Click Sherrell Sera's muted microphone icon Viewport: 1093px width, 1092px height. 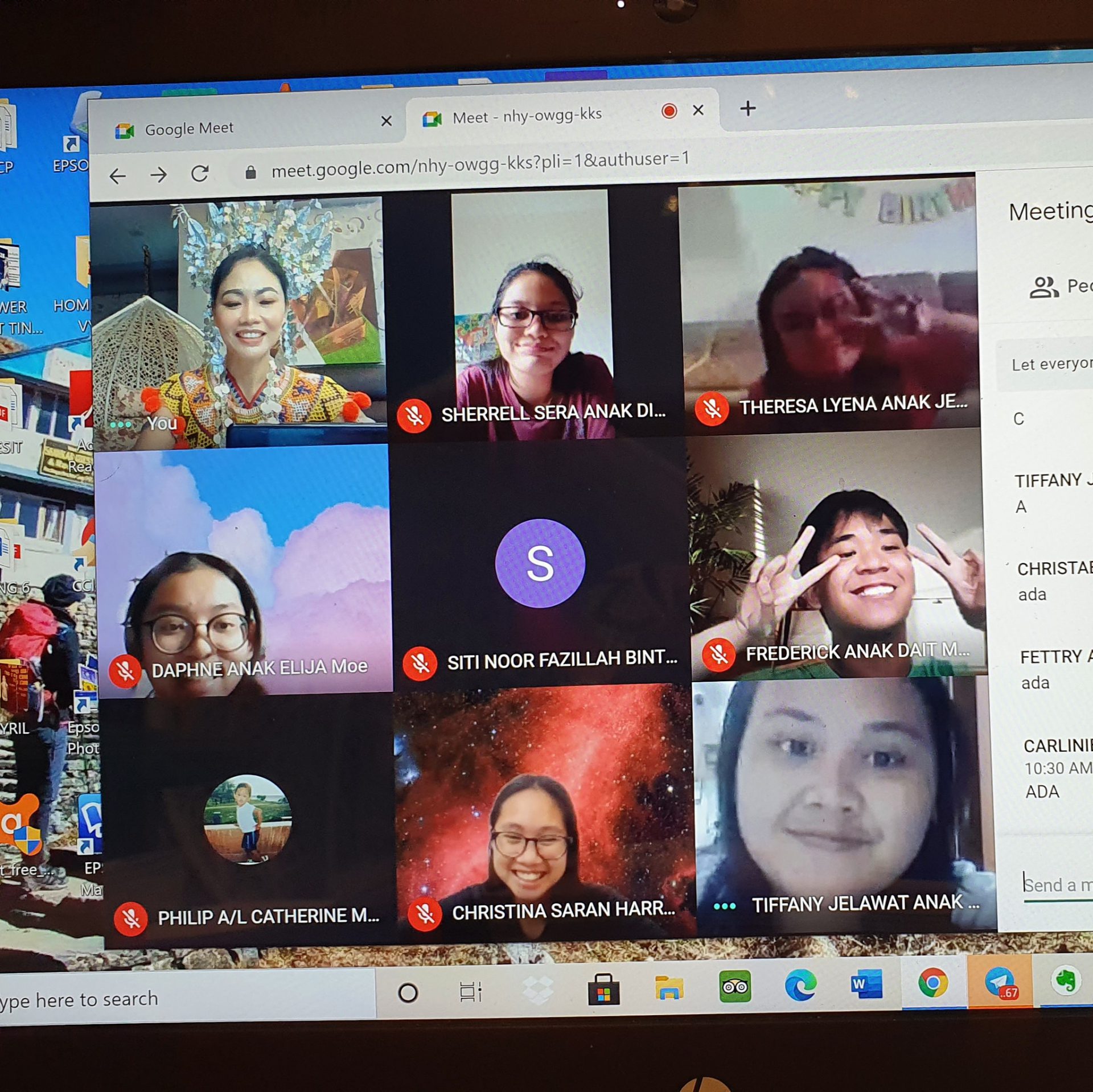[x=414, y=416]
